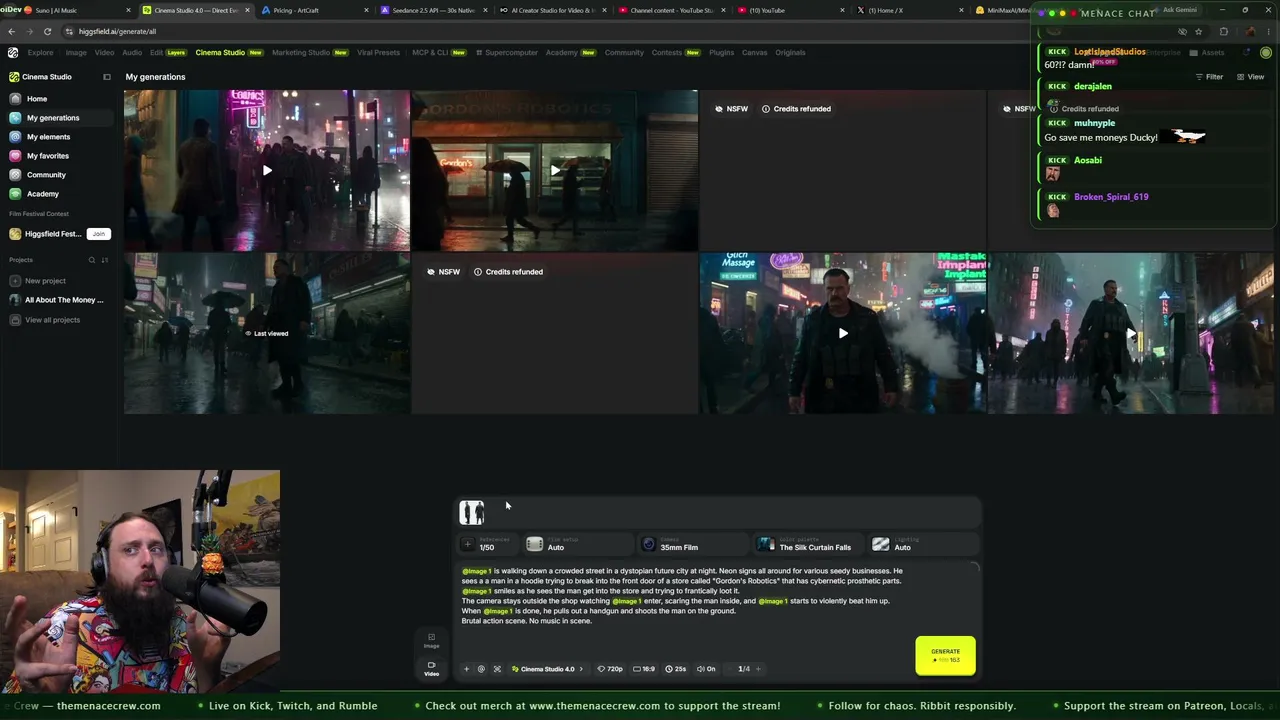Open Supercomputer in top navigation
Screen dimensions: 1280x720
507,53
